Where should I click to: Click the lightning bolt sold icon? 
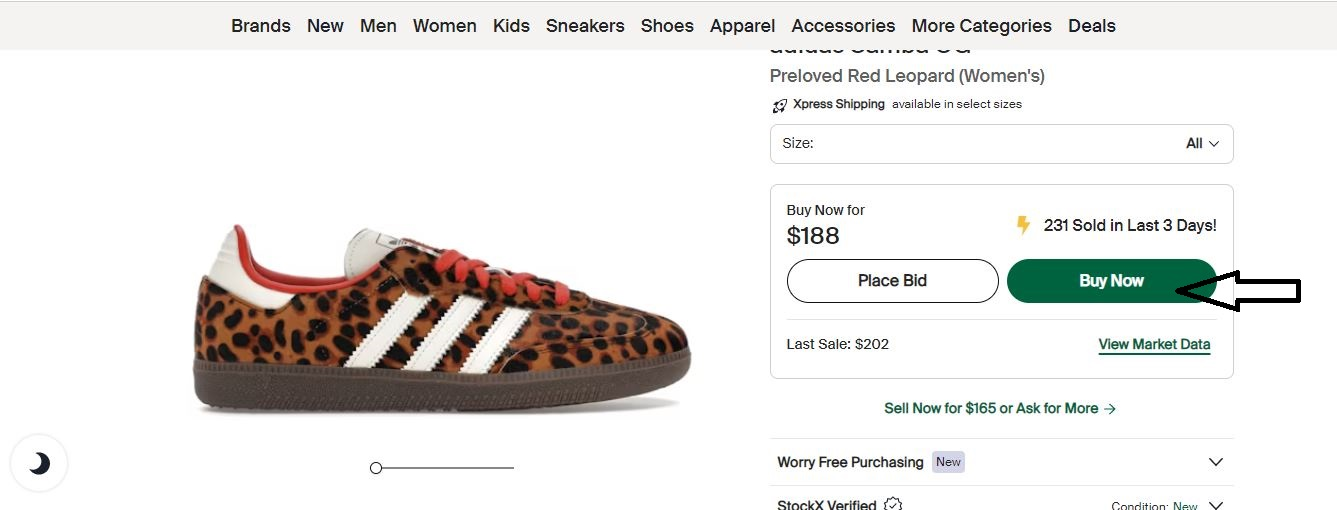pos(1023,225)
